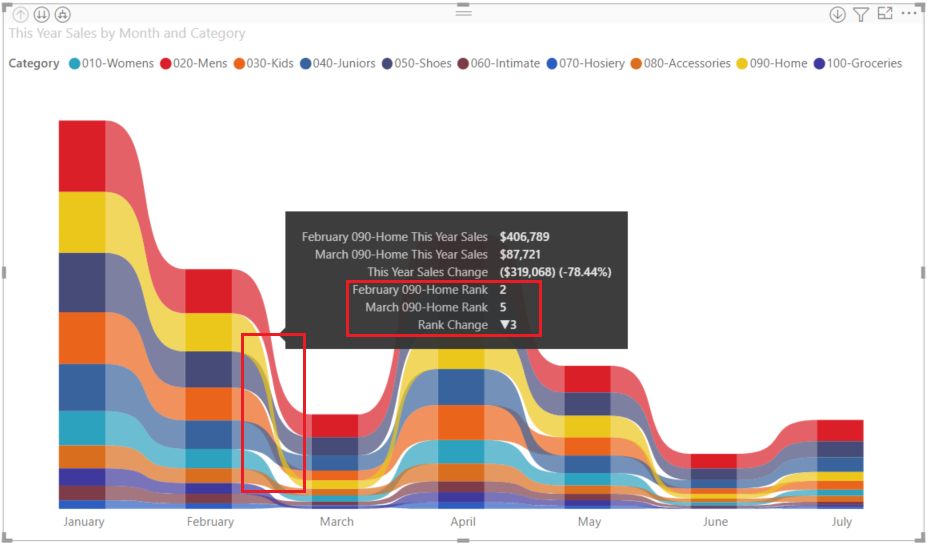Grab the visual's top drag handle
The width and height of the screenshot is (928, 544).
[463, 12]
